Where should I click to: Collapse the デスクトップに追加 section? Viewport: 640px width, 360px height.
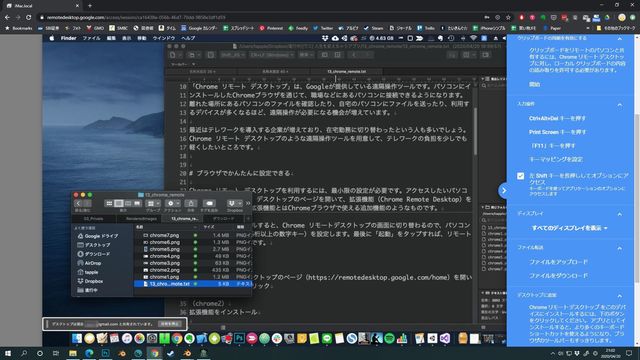tap(620, 296)
